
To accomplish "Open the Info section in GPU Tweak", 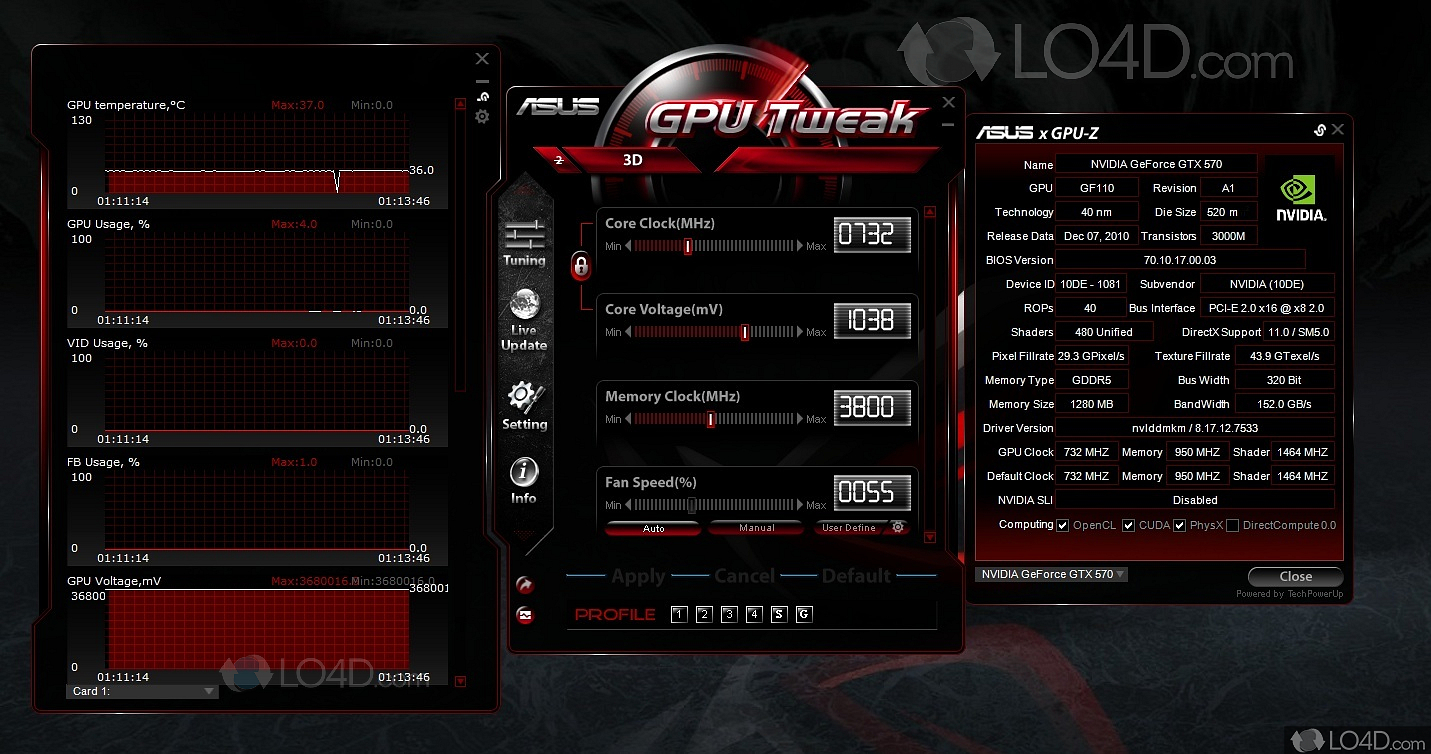I will [x=524, y=481].
